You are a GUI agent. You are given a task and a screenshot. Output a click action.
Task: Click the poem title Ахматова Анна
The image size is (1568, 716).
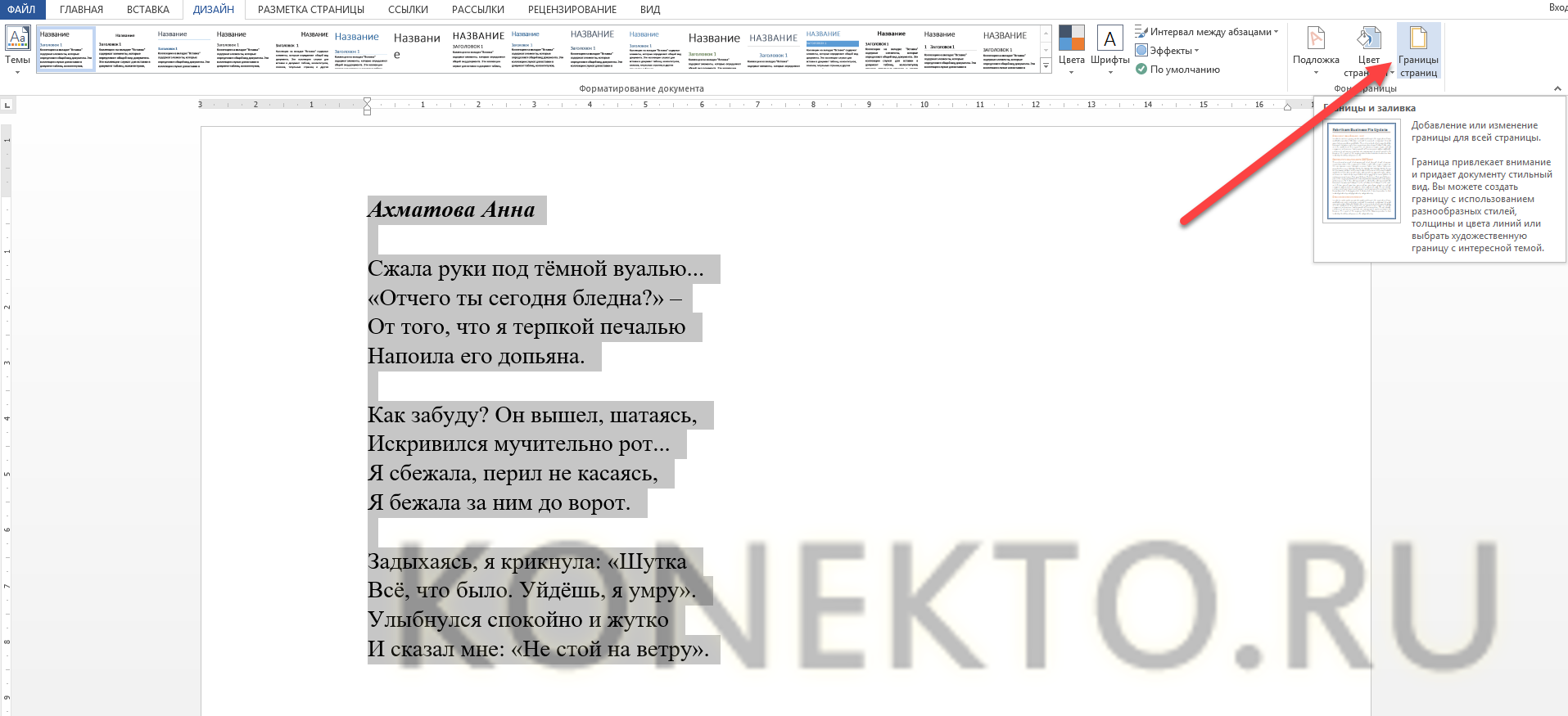(x=451, y=210)
